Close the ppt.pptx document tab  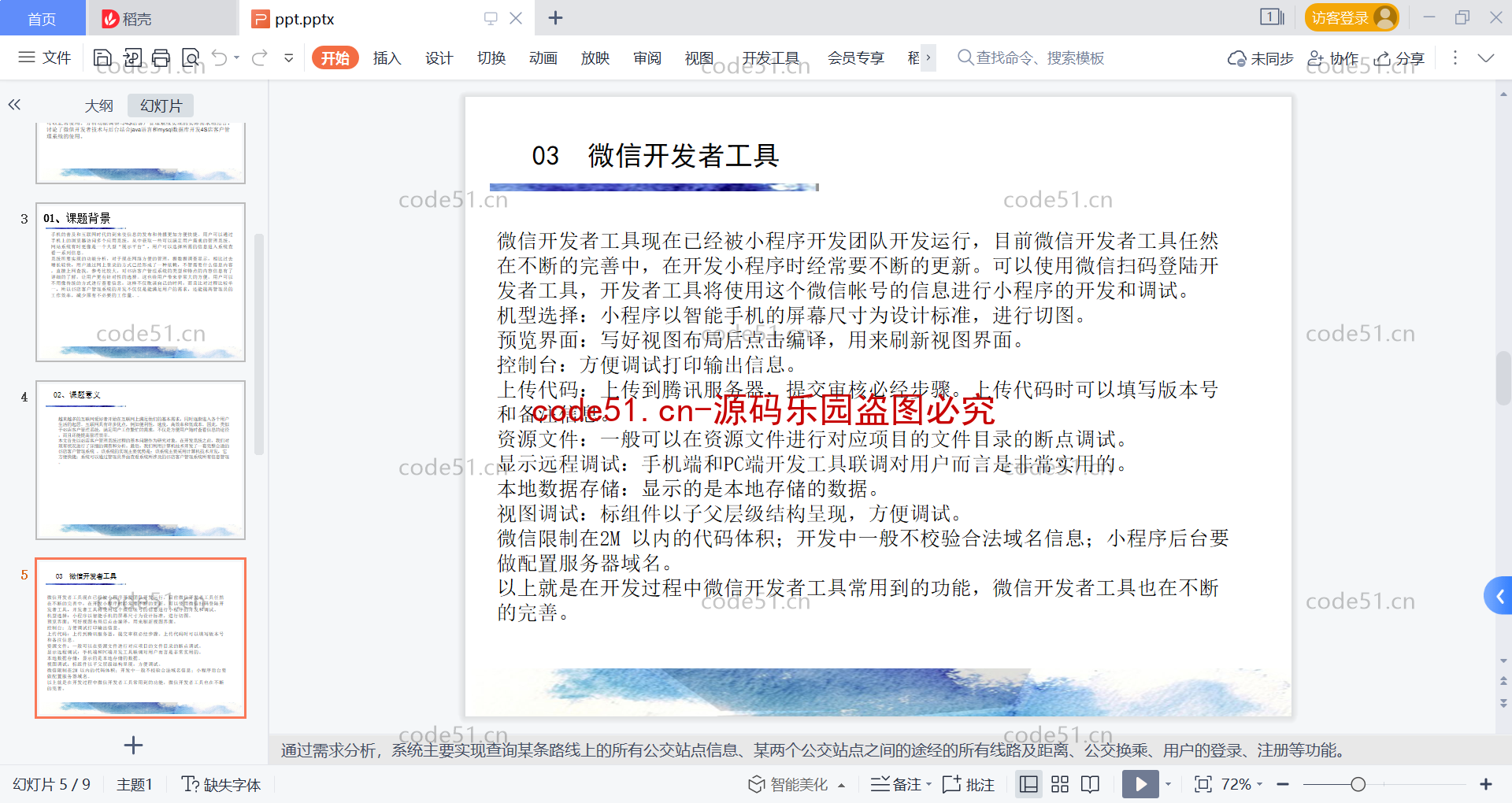point(516,18)
